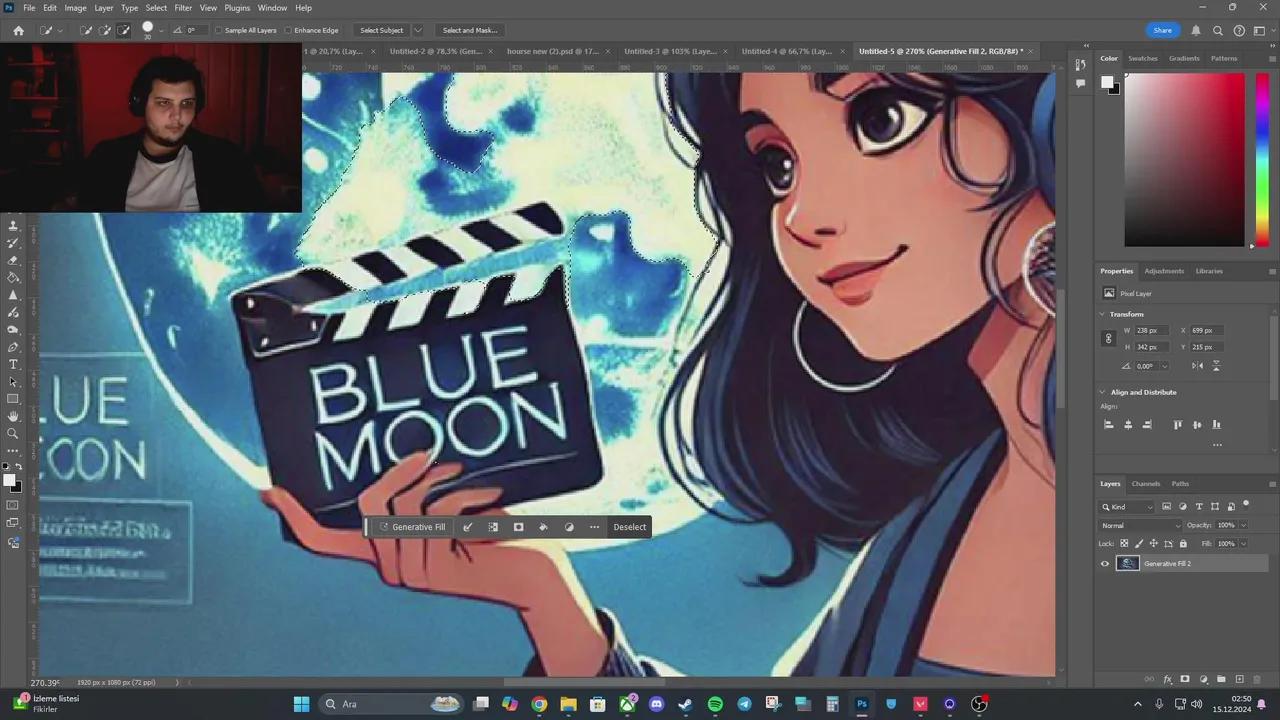Open the Select Subject dropdown arrow

point(418,30)
